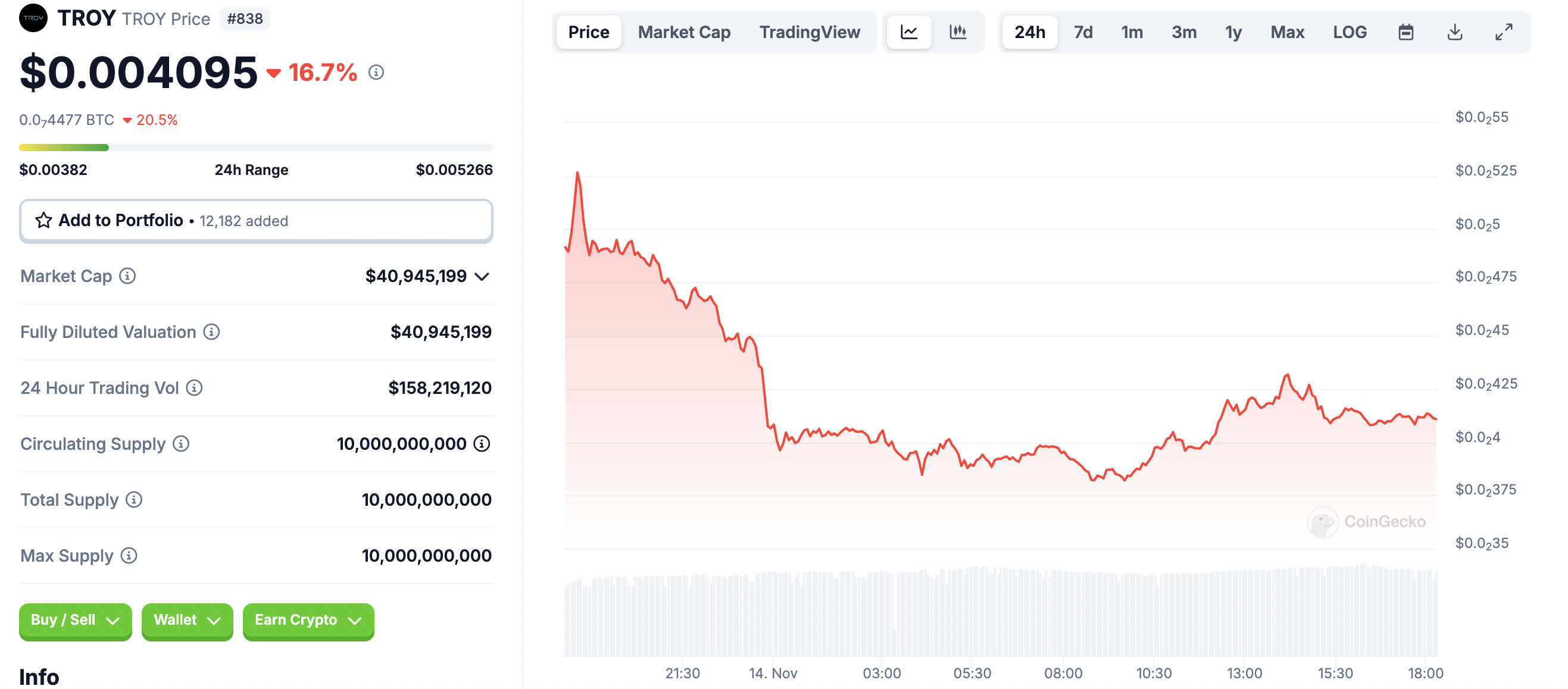This screenshot has height=689, width=1568.
Task: Switch to candlestick chart icon
Action: 957,32
